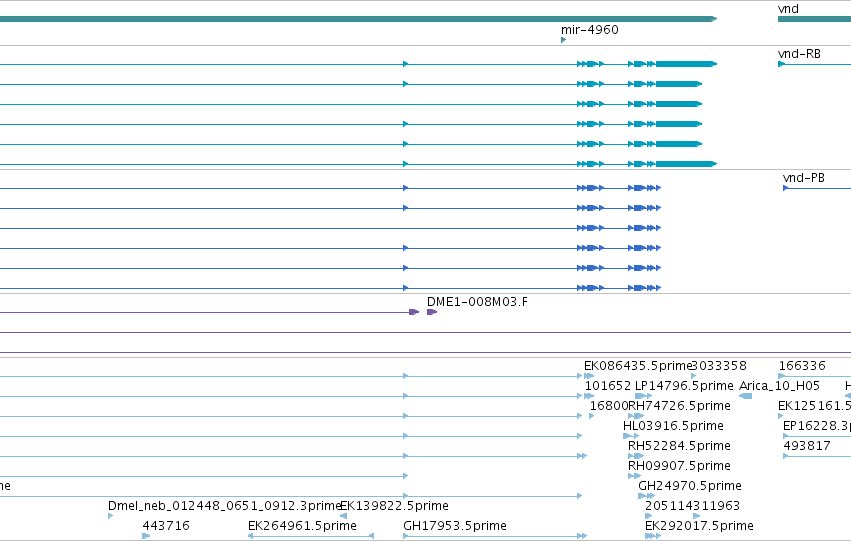Select the 205114 alignment label
The width and height of the screenshot is (851, 541).
(x=669, y=506)
